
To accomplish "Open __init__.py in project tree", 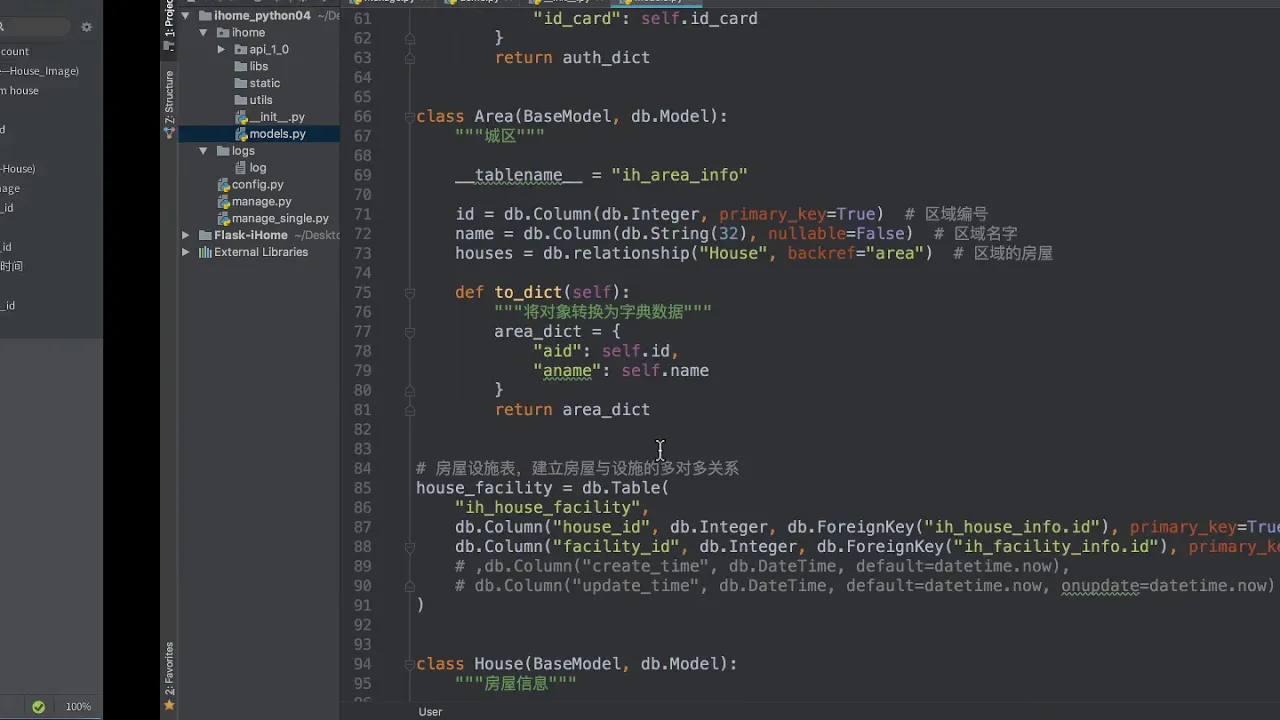I will pyautogui.click(x=277, y=117).
